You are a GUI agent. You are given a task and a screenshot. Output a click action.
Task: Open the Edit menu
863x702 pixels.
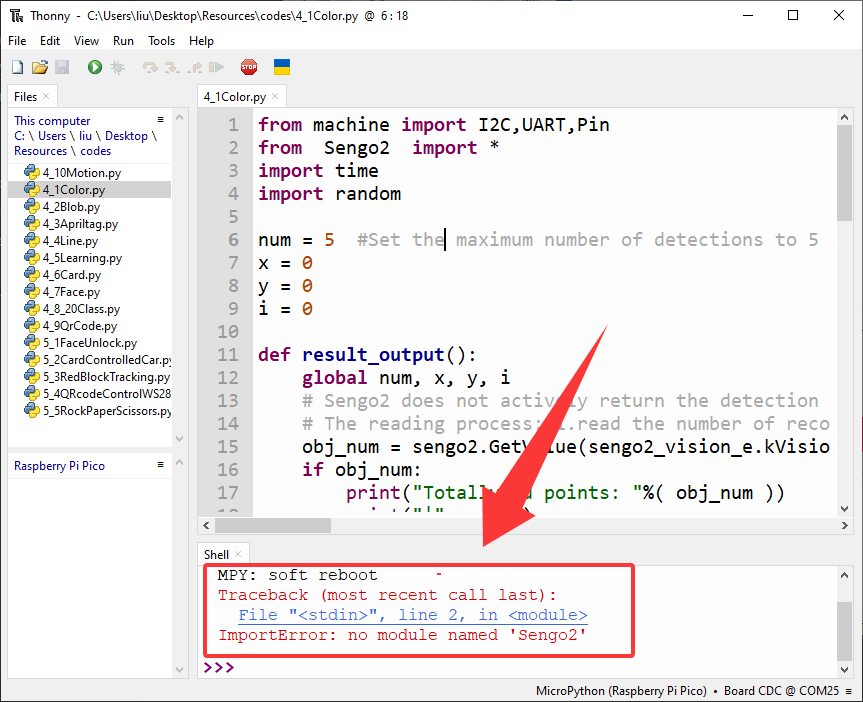point(50,41)
